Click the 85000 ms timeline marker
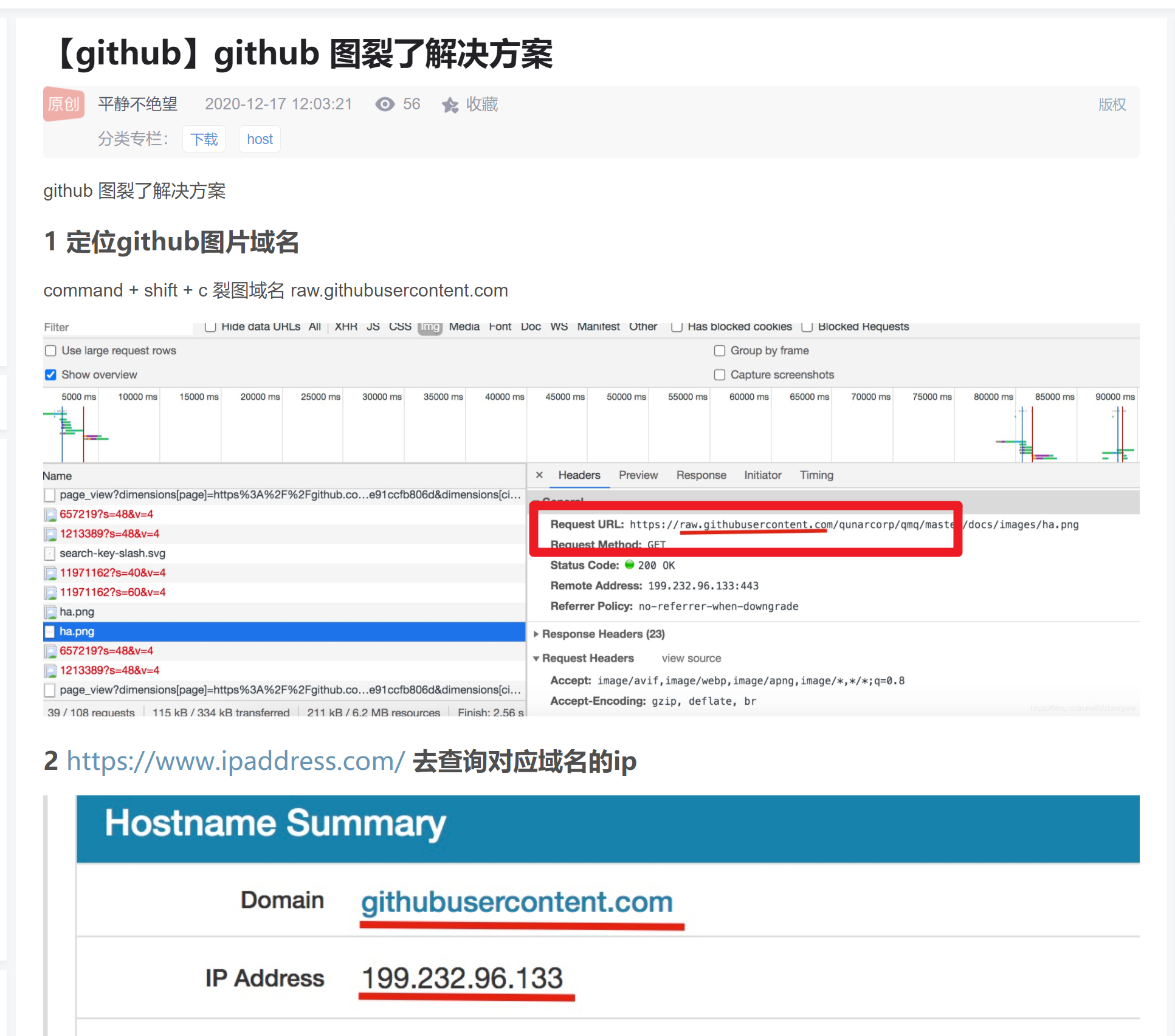 [x=1054, y=397]
